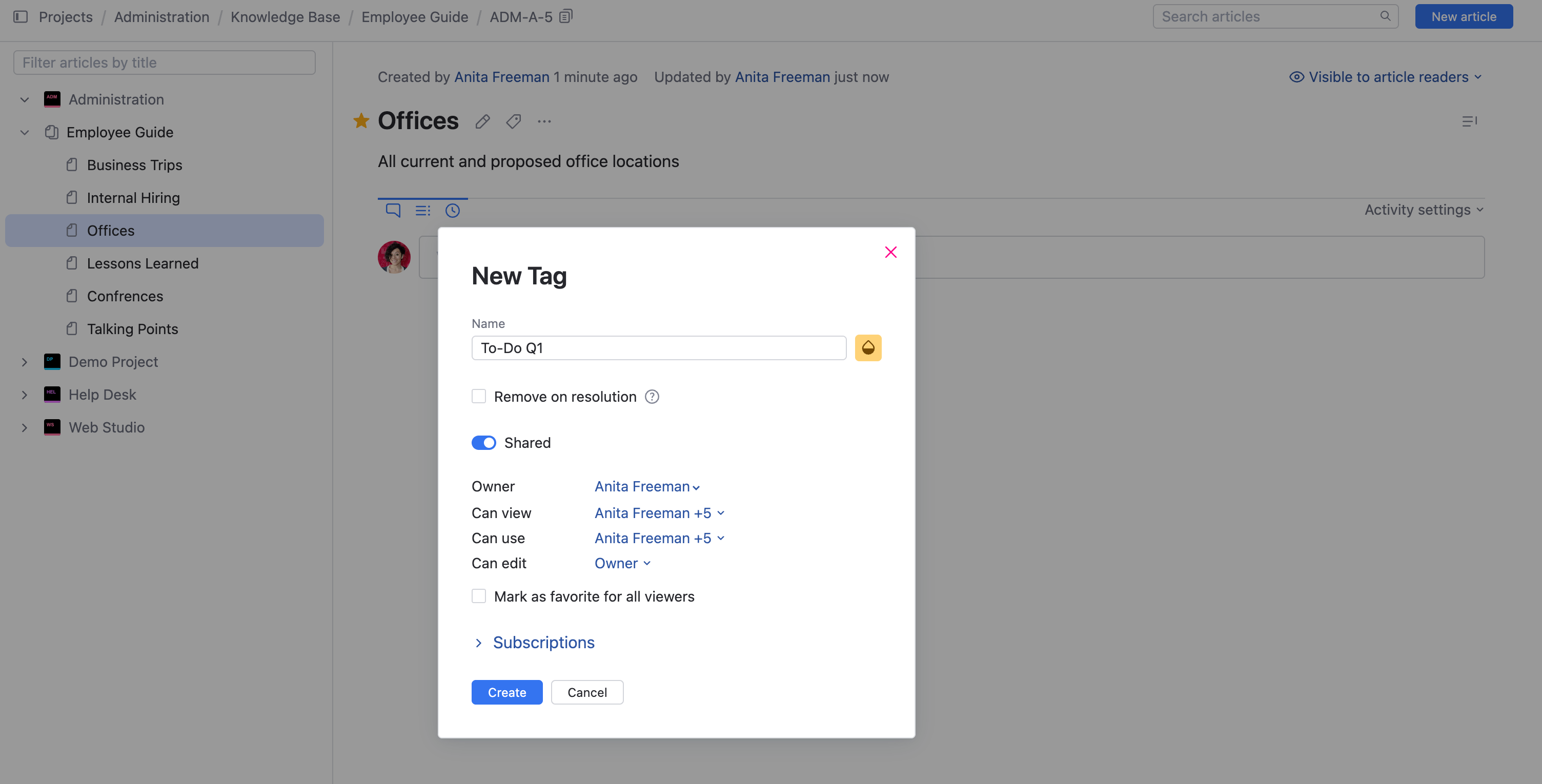Open the Visible to article readers dropdown

1386,76
